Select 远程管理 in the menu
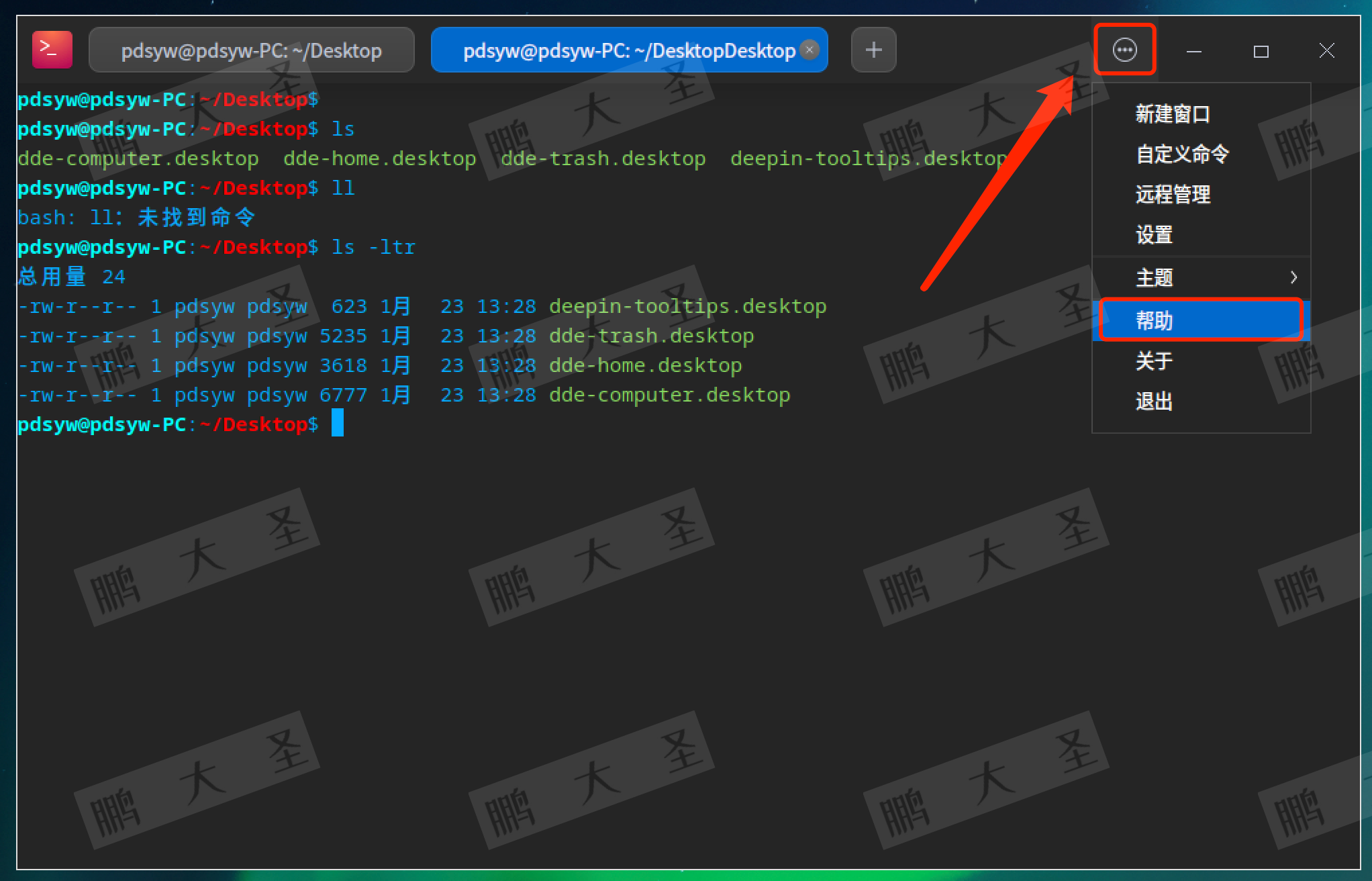The width and height of the screenshot is (1372, 881). [1172, 195]
